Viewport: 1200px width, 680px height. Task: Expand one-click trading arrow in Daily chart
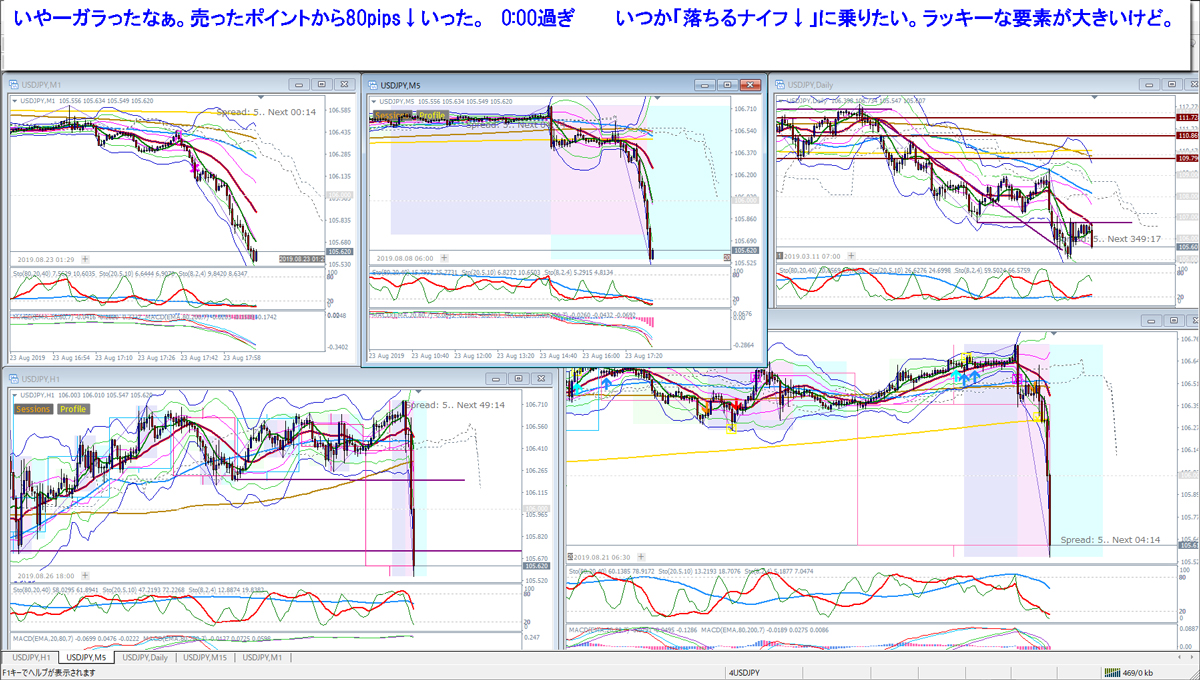click(782, 100)
